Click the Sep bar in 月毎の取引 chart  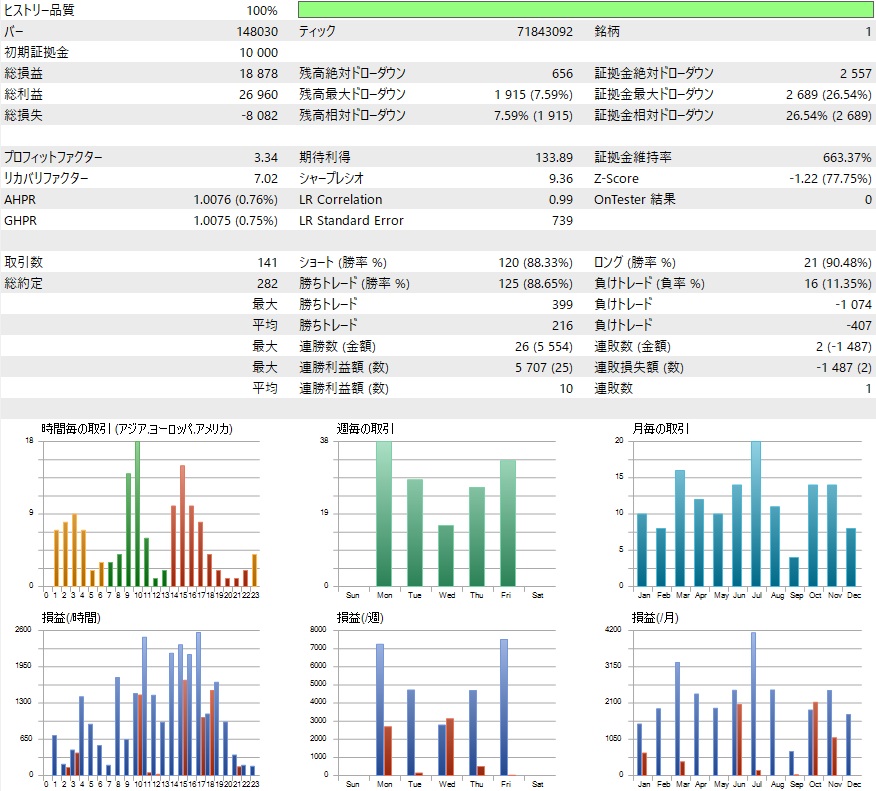[791, 571]
